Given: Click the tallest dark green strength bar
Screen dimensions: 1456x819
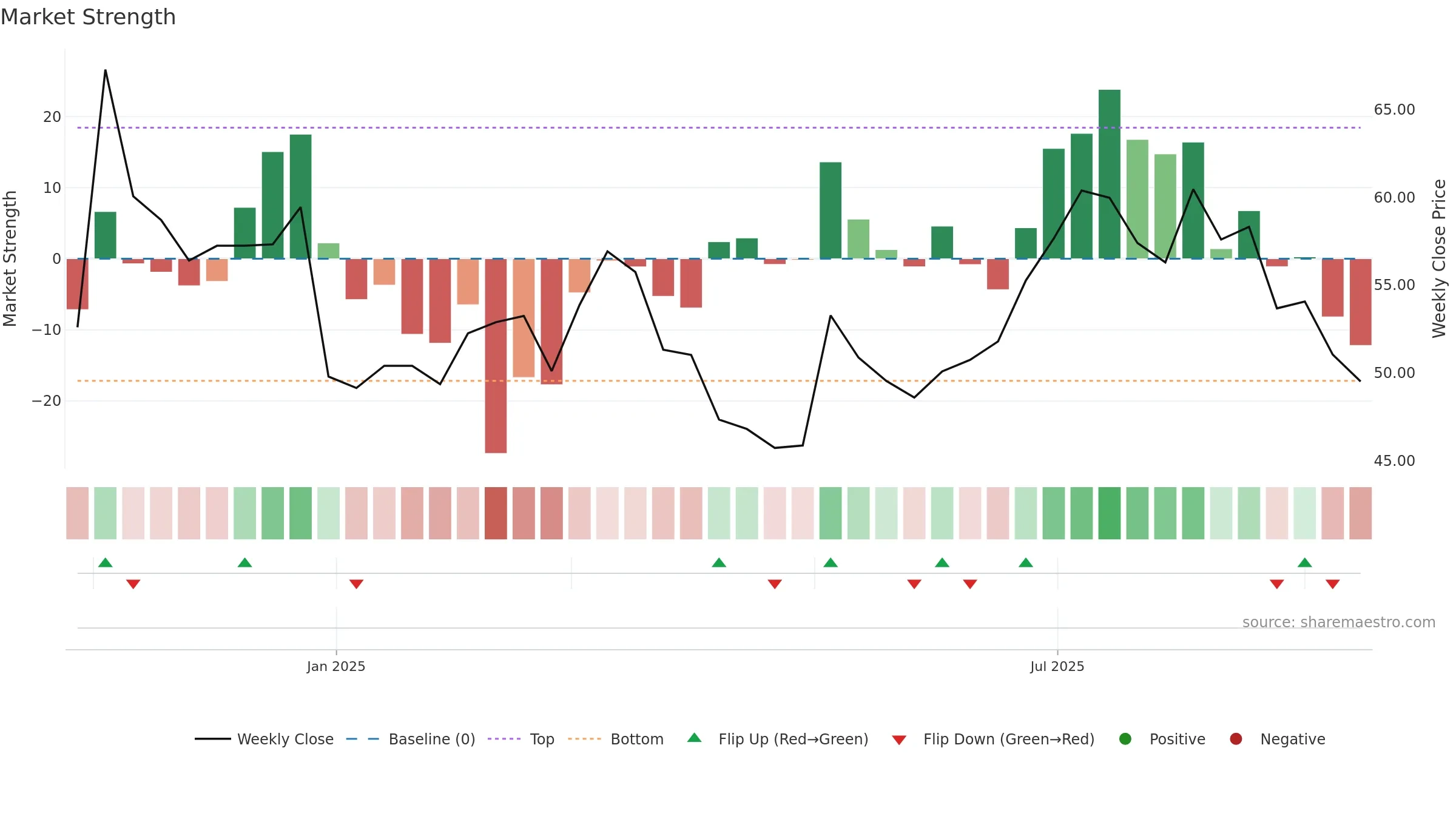Looking at the screenshot, I should [x=1110, y=174].
